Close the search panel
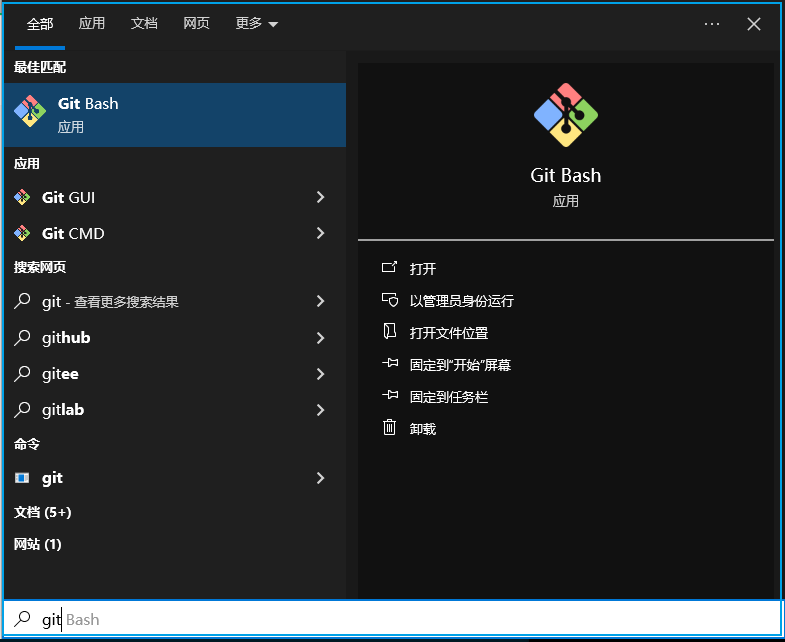 pyautogui.click(x=754, y=24)
